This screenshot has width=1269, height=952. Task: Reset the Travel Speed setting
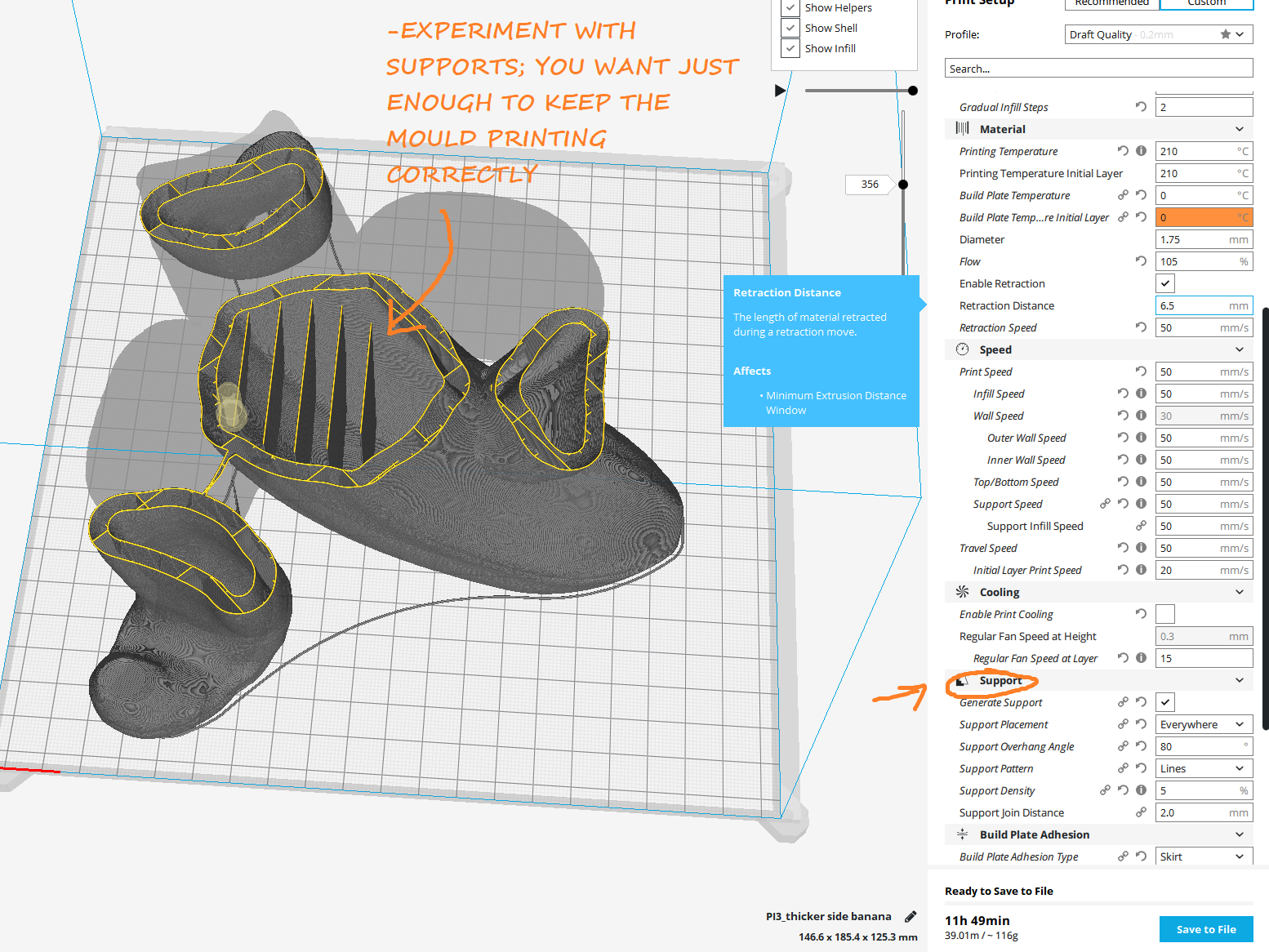point(1123,548)
